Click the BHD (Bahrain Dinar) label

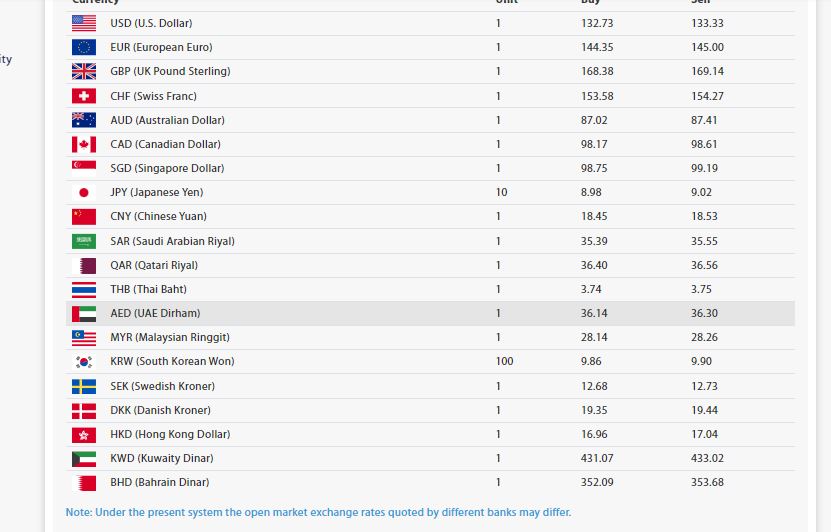coord(160,482)
